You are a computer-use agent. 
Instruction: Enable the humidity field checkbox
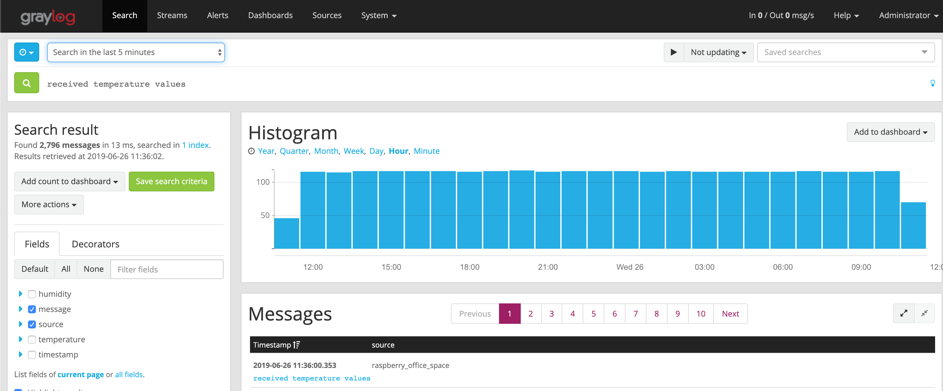tap(32, 294)
